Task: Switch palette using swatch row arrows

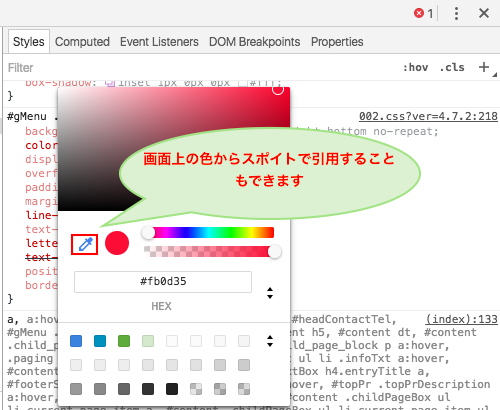Action: [x=270, y=341]
